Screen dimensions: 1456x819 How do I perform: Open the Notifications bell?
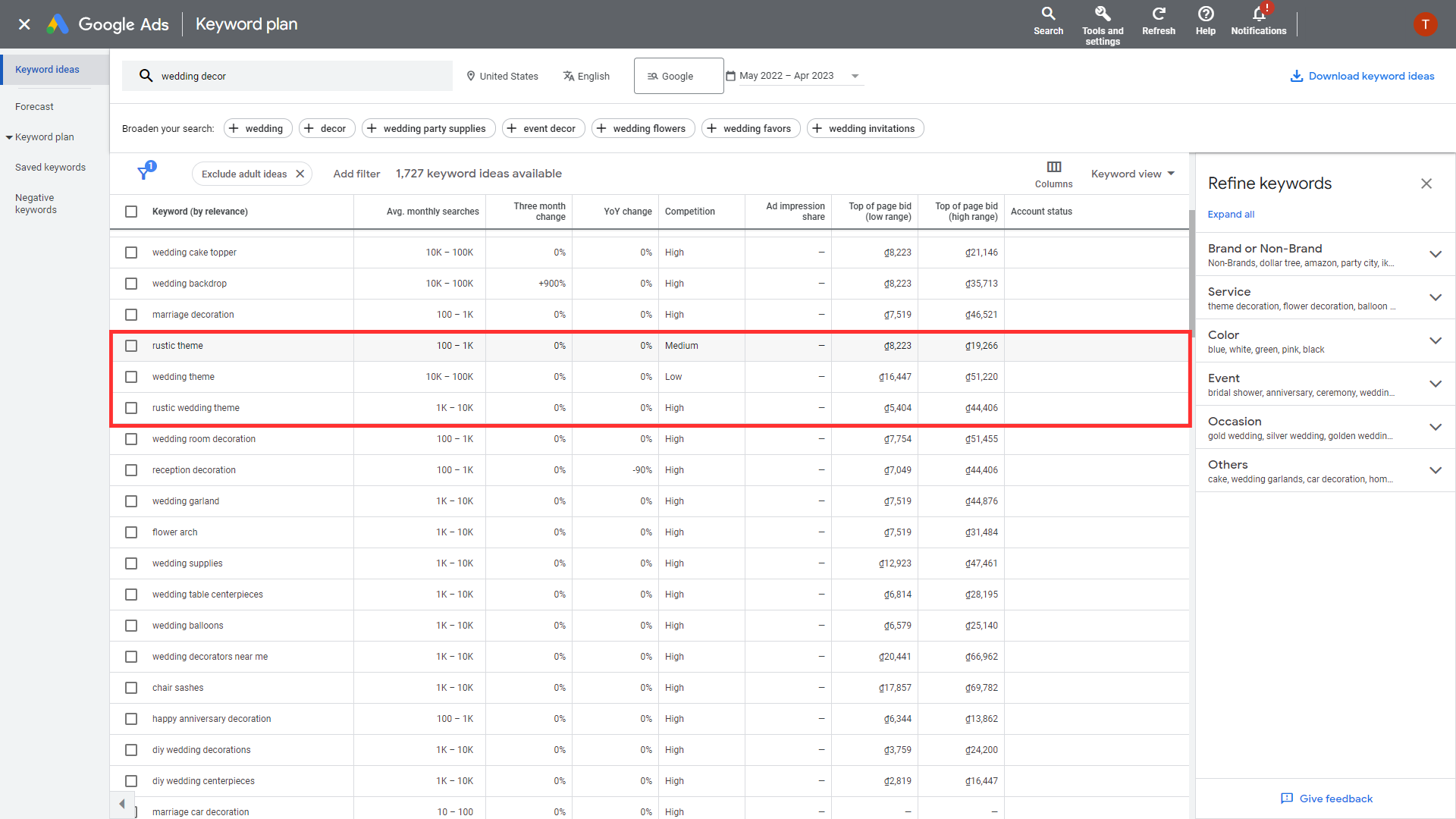pyautogui.click(x=1259, y=21)
